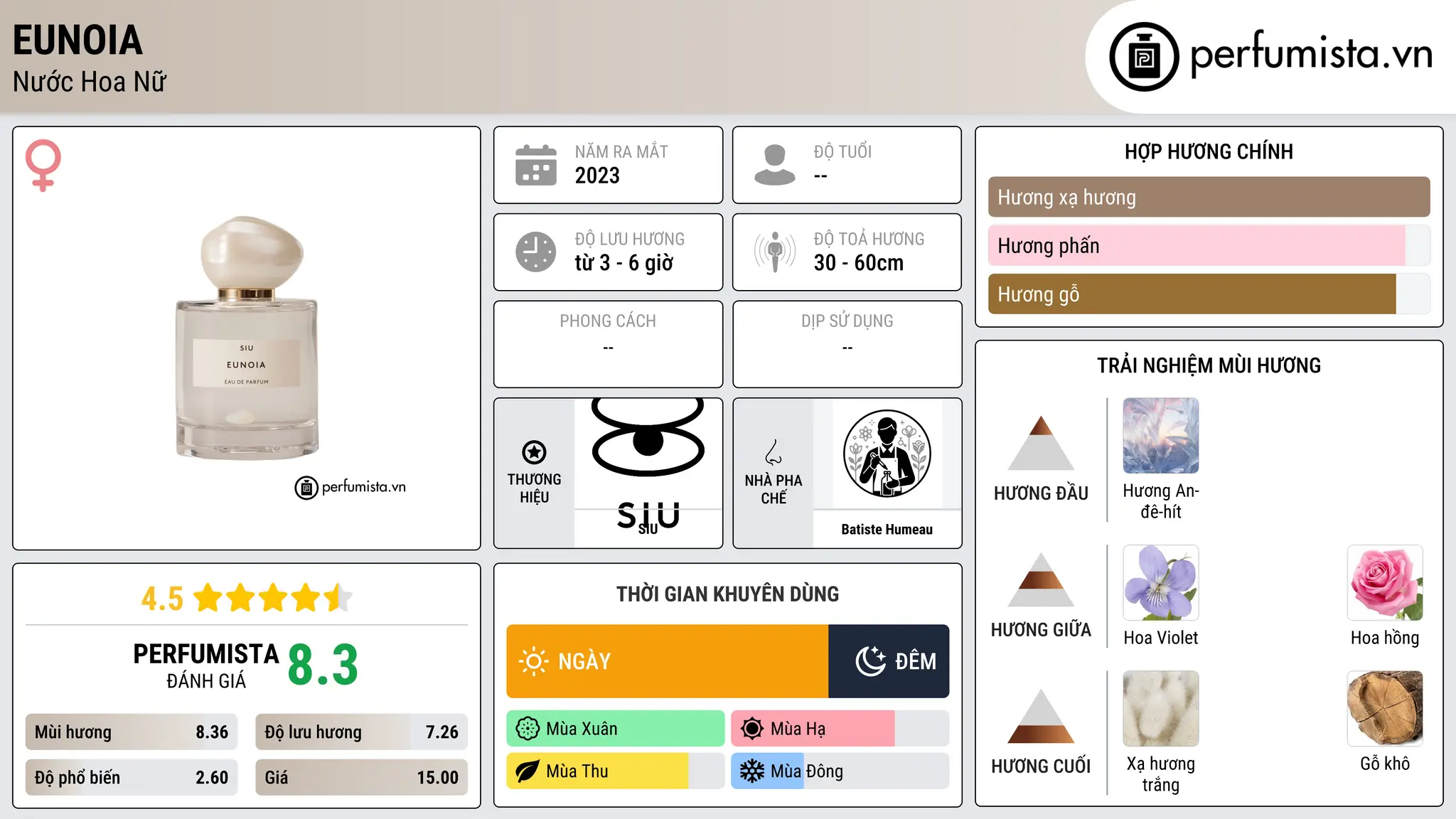Image resolution: width=1456 pixels, height=819 pixels.
Task: Click the middle notes pyramid icon
Action: point(1041,579)
